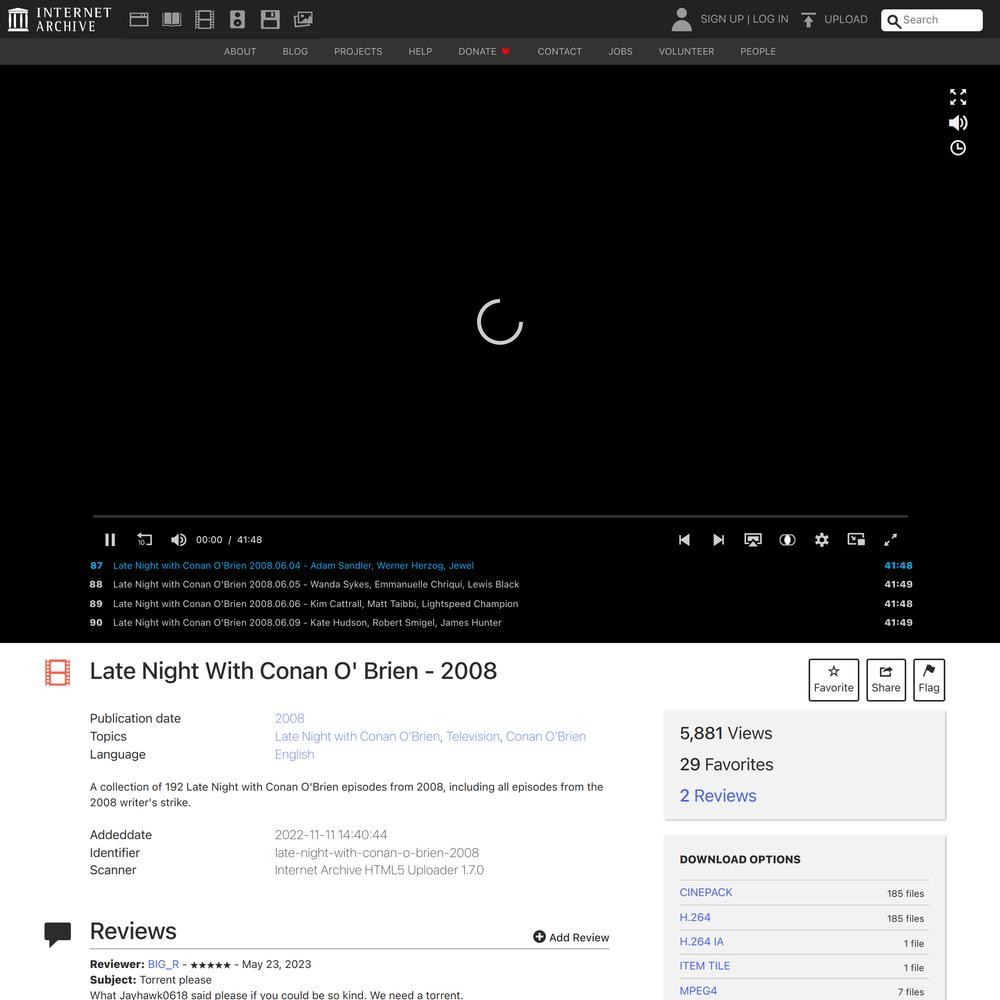Focus the Search input field
Viewport: 1000px width, 1000px height.
[931, 20]
